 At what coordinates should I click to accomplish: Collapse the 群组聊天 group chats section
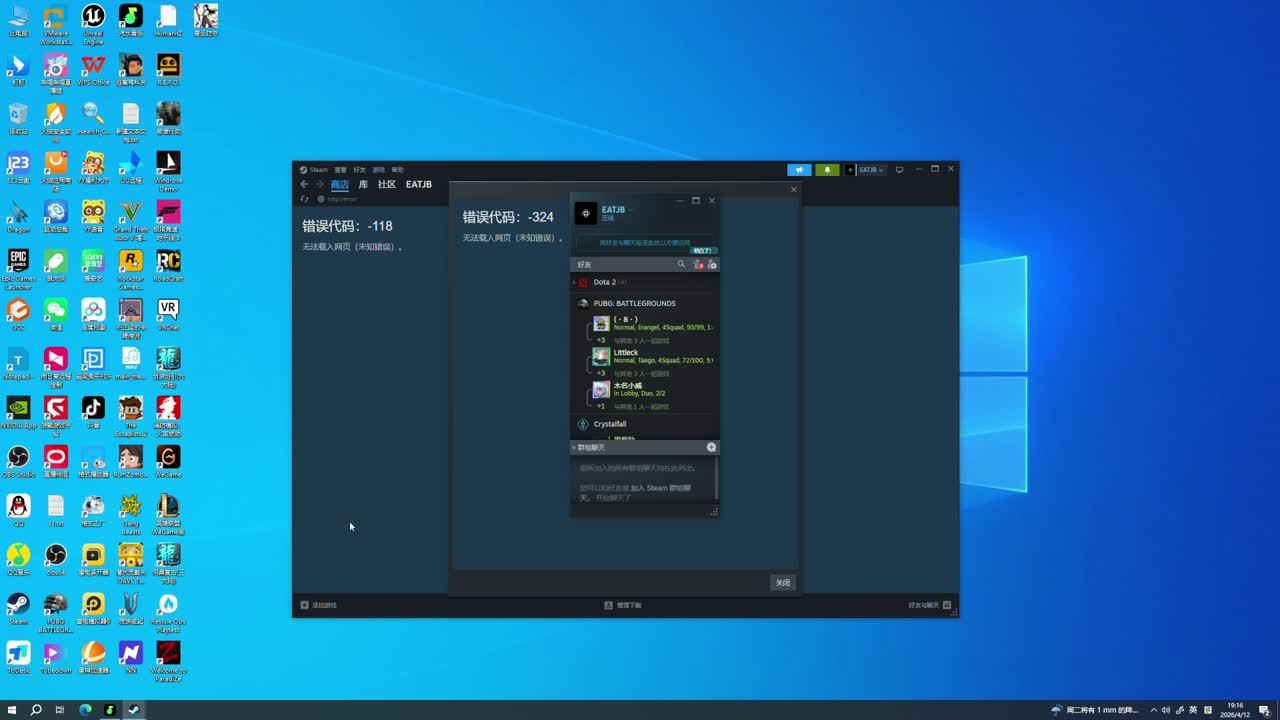(x=574, y=448)
